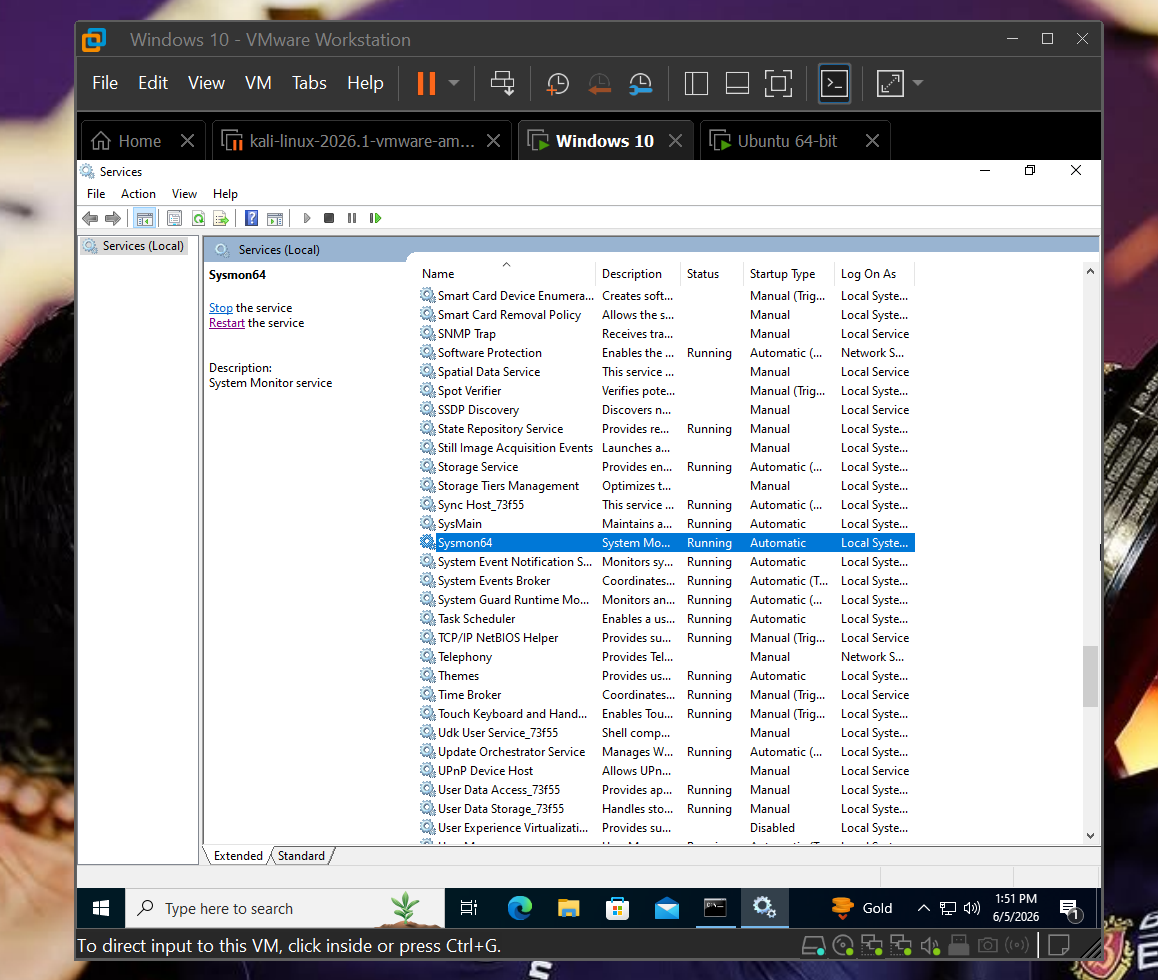Click the export list toolbar icon

coord(221,218)
